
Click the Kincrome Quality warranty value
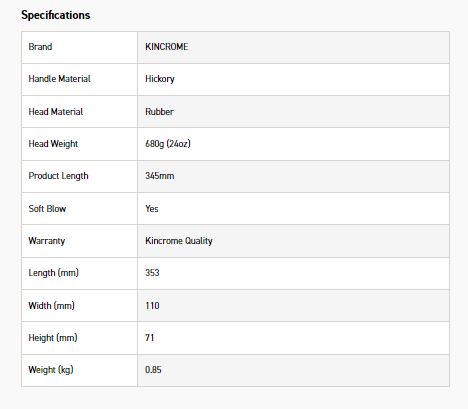pos(179,241)
